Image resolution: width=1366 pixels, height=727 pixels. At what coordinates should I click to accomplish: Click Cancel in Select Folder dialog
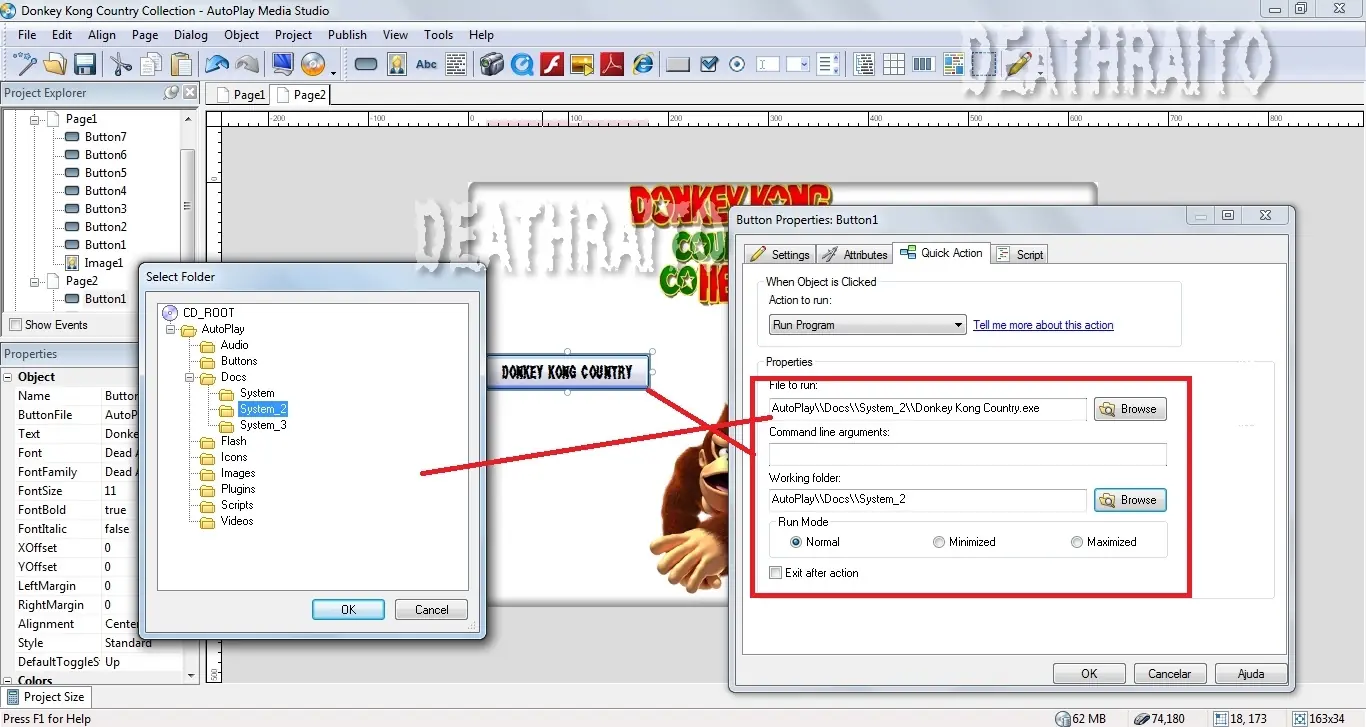point(431,610)
